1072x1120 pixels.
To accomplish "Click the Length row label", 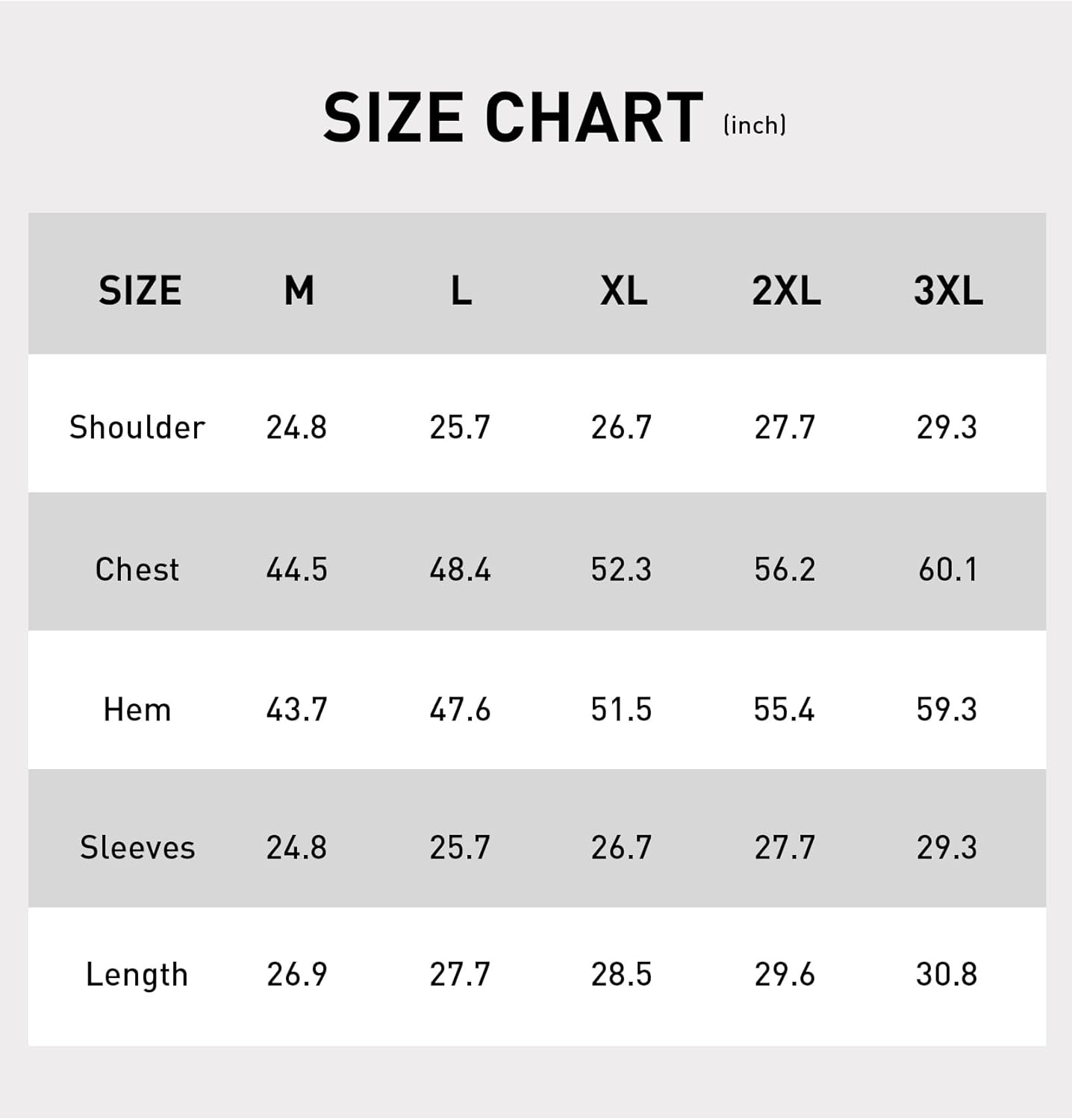I will point(137,974).
